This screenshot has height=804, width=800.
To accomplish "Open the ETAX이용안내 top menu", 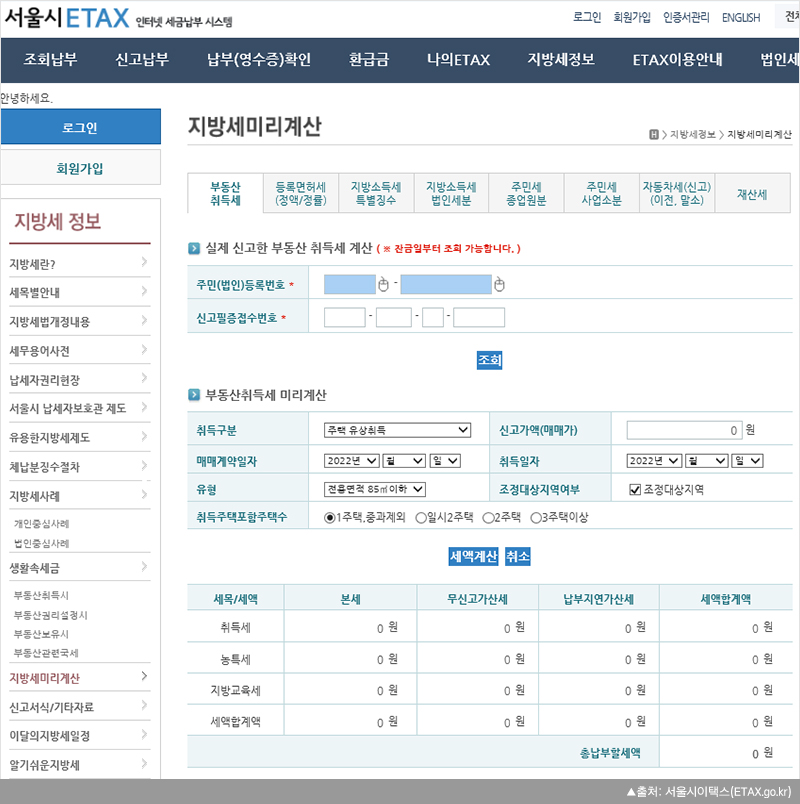I will pyautogui.click(x=677, y=60).
